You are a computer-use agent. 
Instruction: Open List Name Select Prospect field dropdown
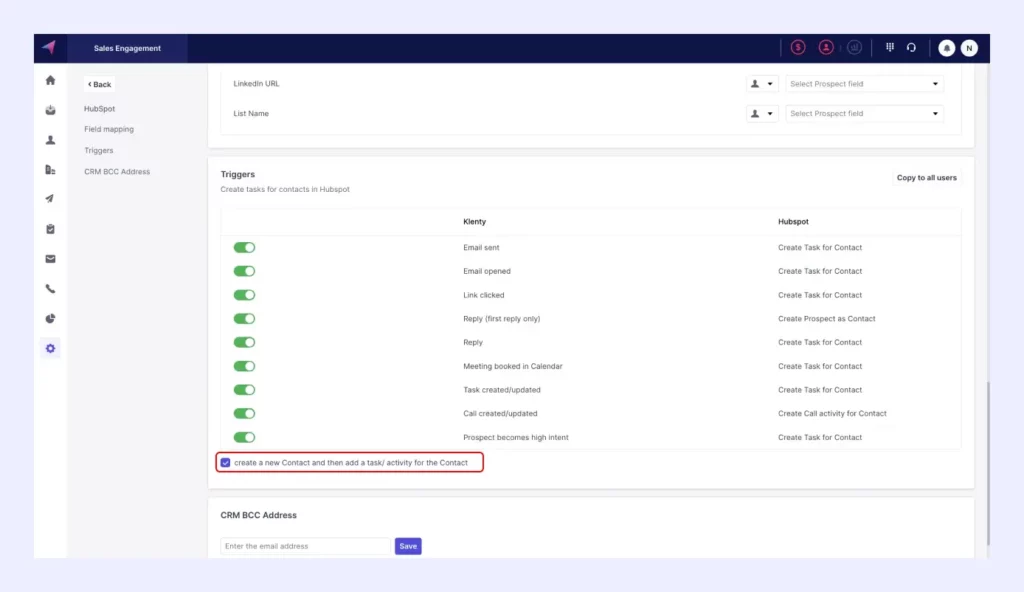864,114
